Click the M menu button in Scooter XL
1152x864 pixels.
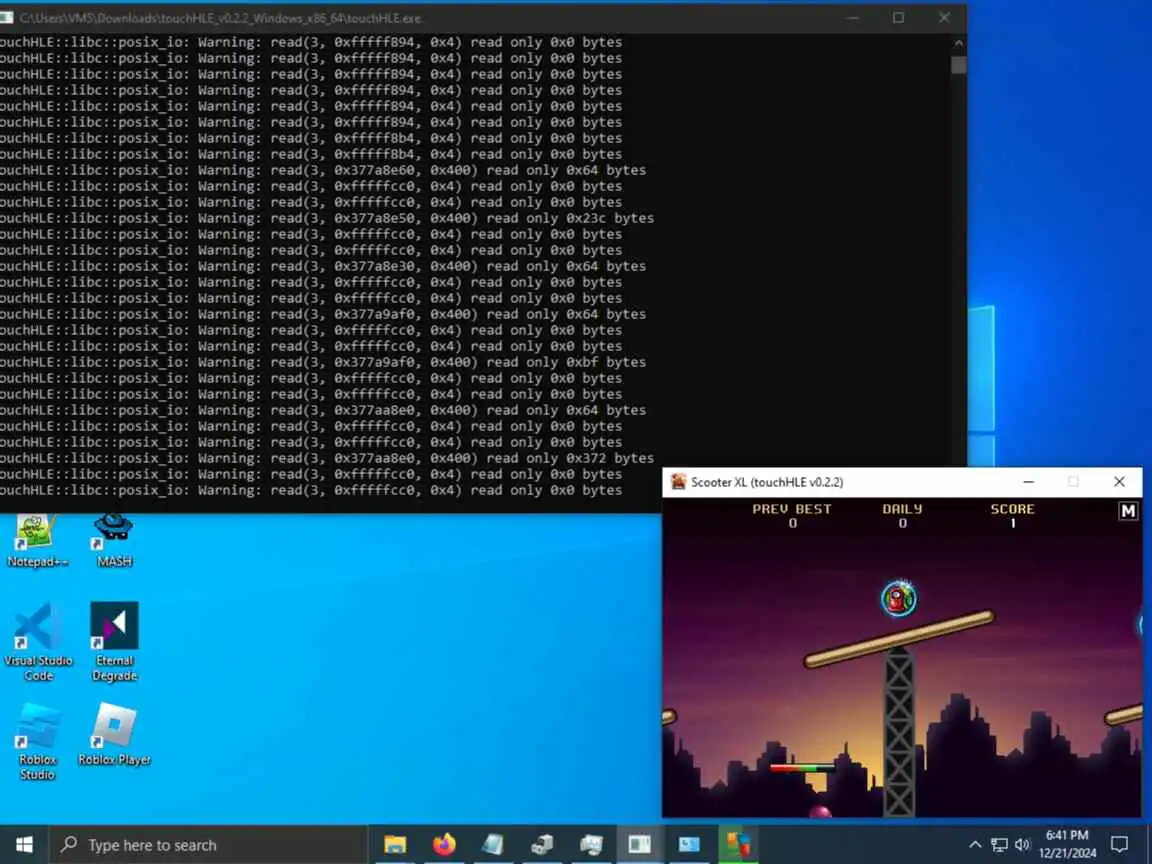point(1128,511)
